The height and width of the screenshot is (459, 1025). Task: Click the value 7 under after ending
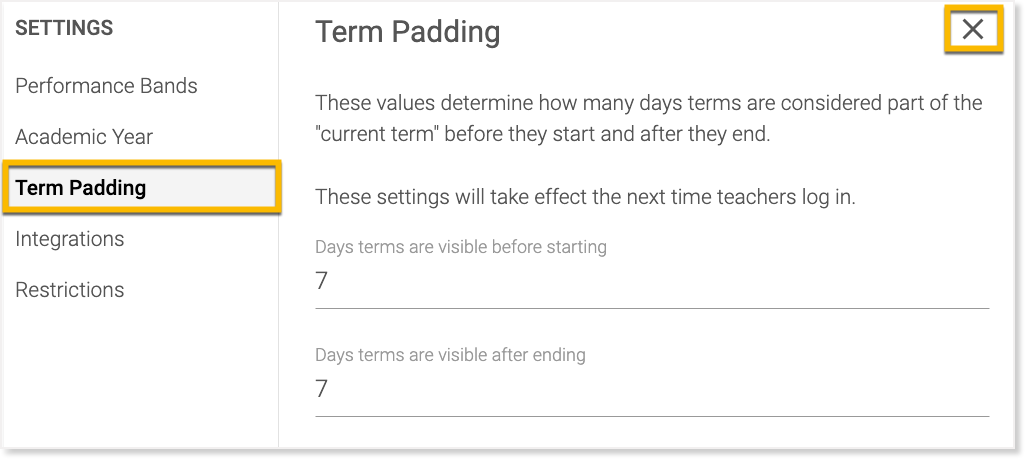[322, 389]
